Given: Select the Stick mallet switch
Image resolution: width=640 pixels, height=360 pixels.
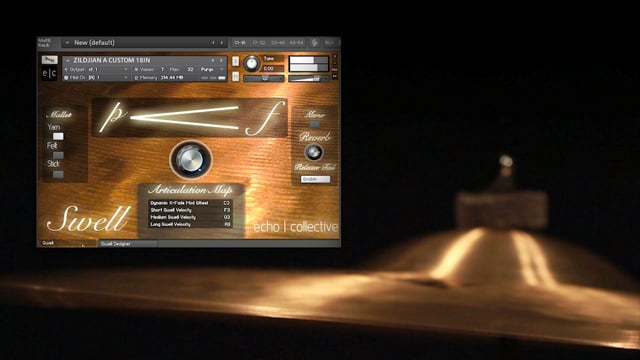Looking at the screenshot, I should click(58, 174).
